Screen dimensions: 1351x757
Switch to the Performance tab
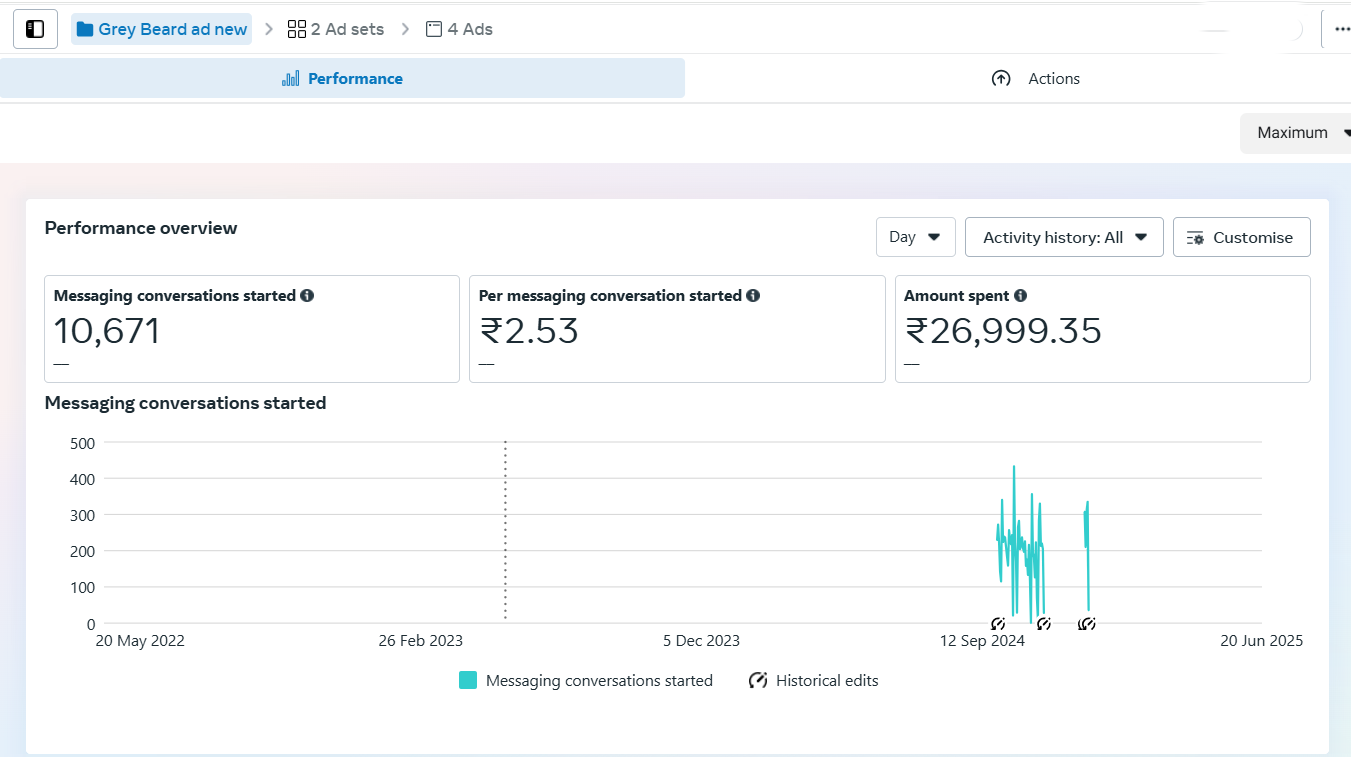pyautogui.click(x=342, y=79)
